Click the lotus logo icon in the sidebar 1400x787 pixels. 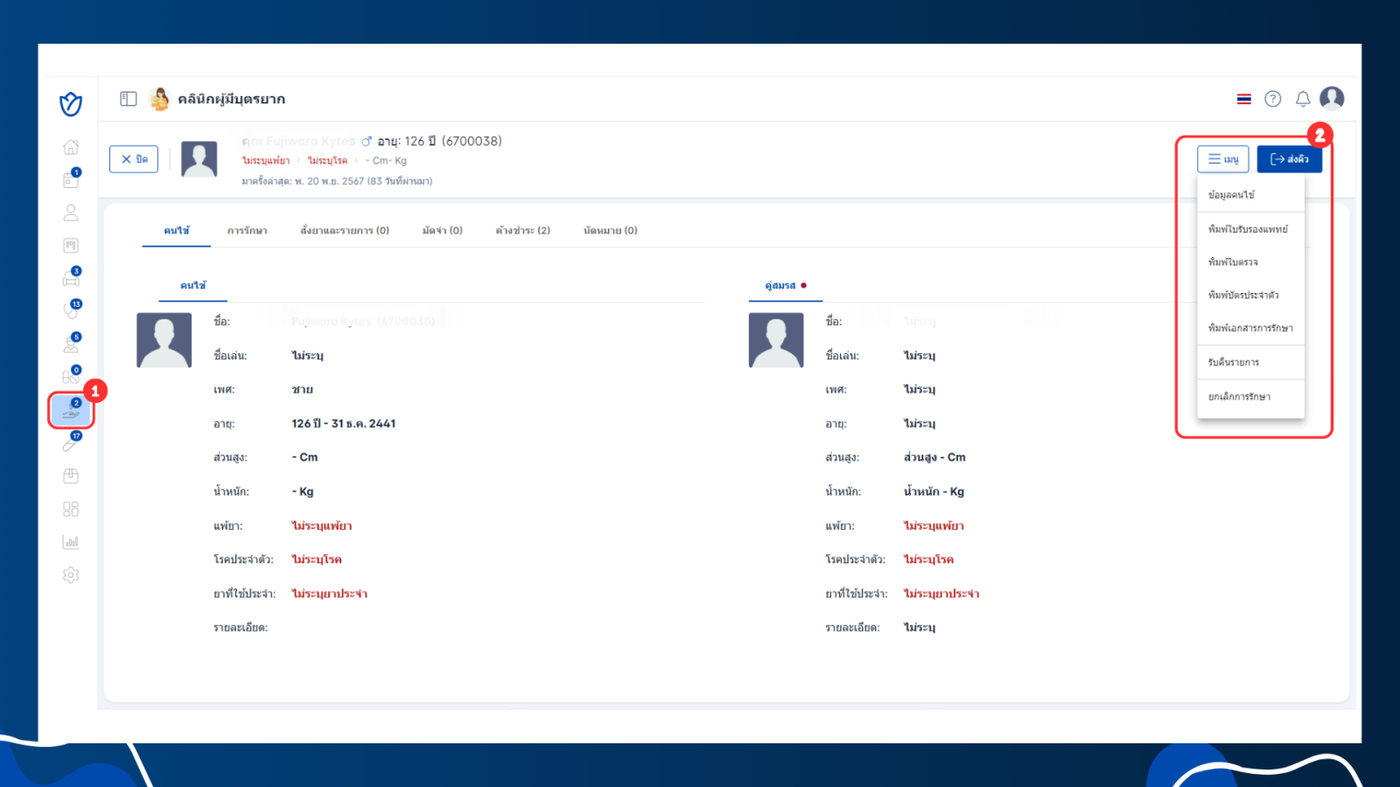(70, 103)
